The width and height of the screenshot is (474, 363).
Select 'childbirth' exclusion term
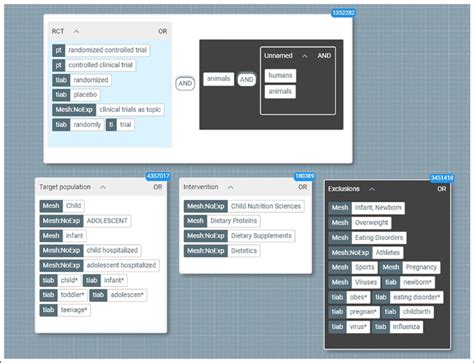(417, 312)
